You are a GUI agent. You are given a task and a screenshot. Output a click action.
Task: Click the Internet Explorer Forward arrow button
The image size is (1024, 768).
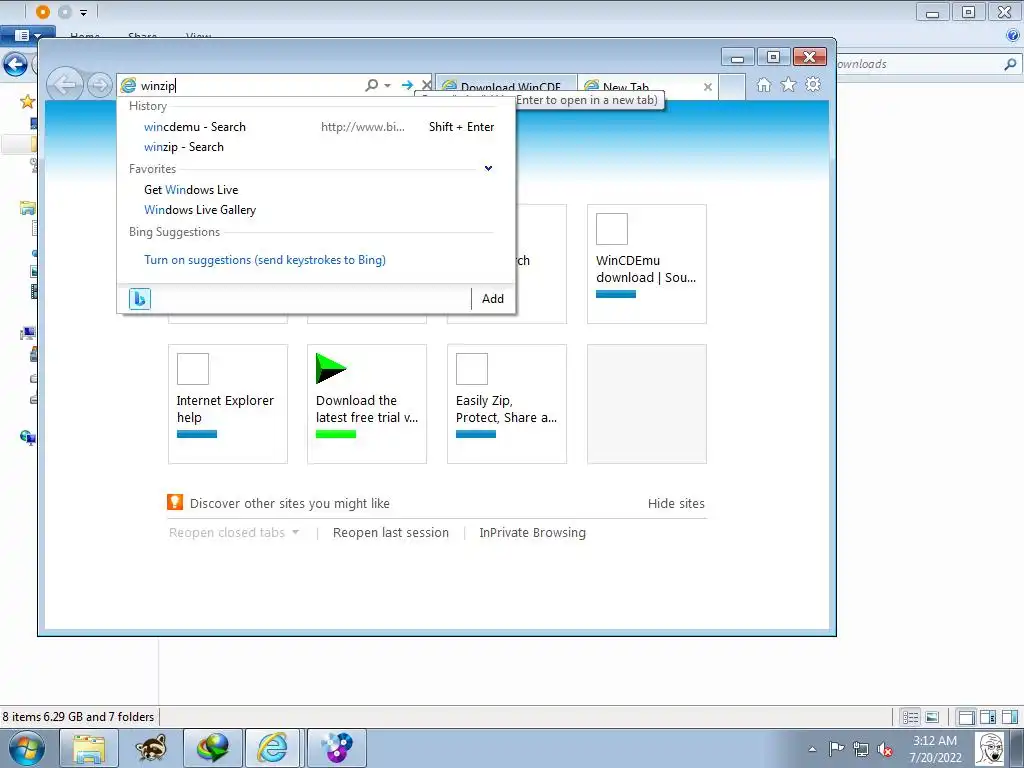point(100,86)
